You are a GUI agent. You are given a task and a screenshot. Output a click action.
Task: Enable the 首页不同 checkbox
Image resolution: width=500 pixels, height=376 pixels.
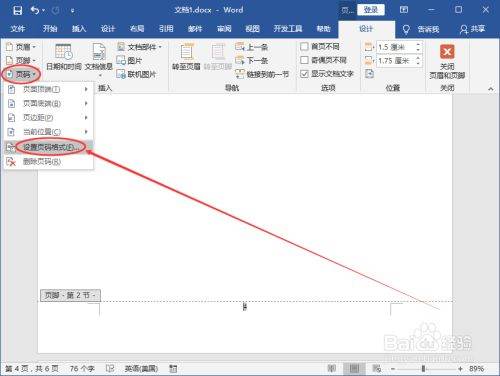point(304,47)
